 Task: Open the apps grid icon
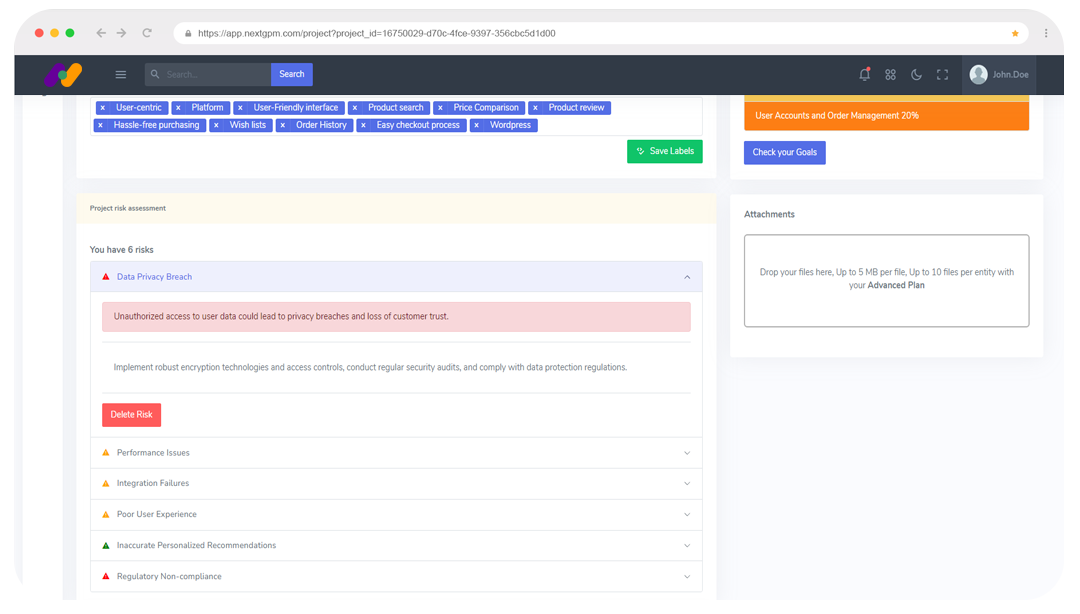click(891, 74)
